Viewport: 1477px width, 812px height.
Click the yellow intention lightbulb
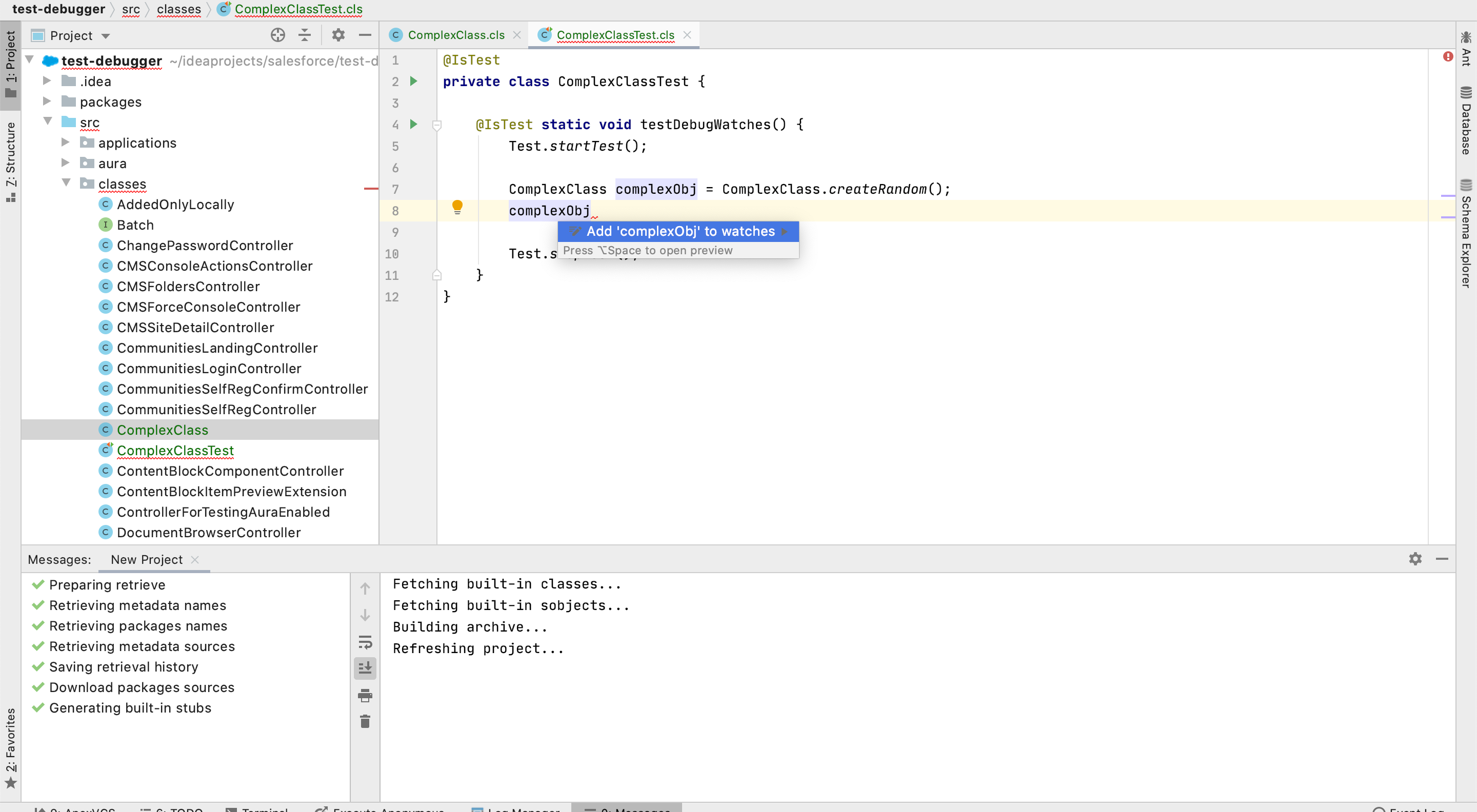click(x=457, y=207)
